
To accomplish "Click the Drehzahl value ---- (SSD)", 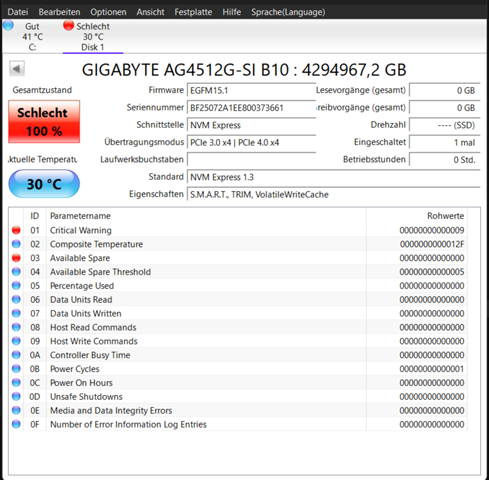I will point(445,125).
